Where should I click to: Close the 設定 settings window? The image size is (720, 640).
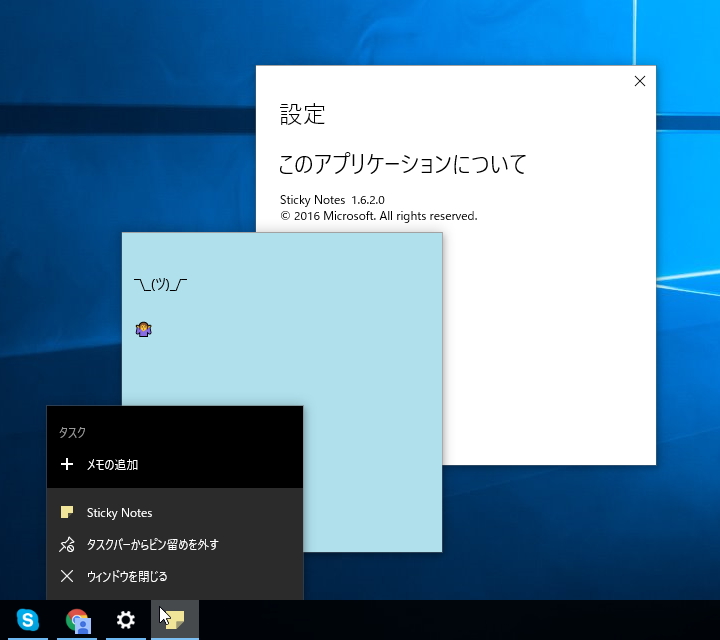click(x=640, y=81)
